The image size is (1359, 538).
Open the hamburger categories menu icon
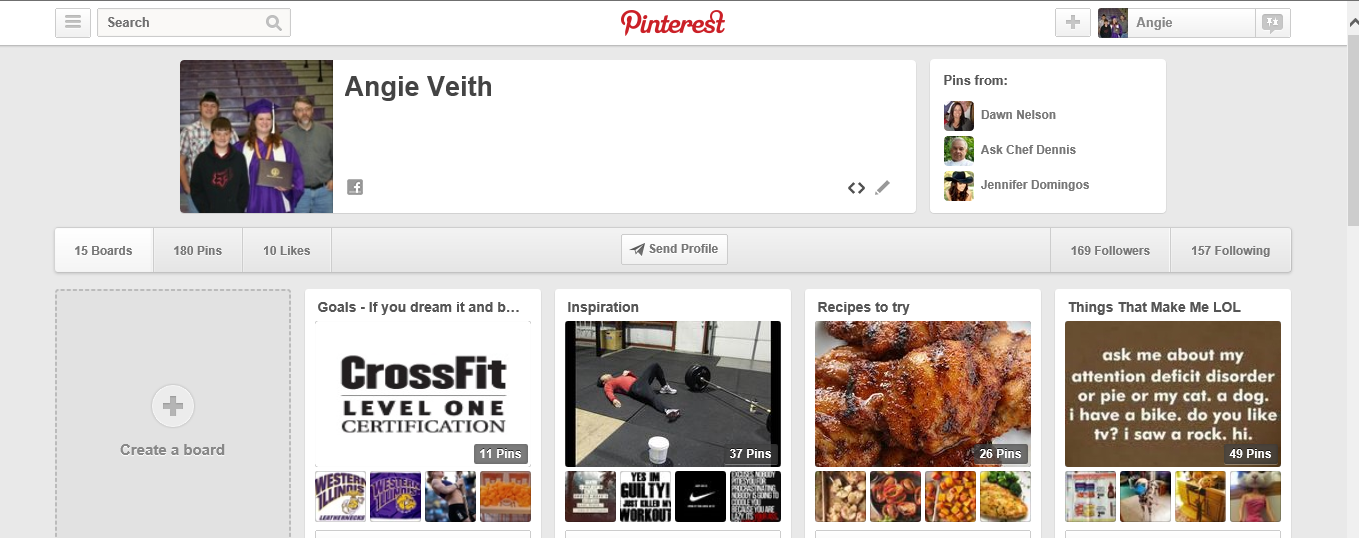[x=73, y=22]
